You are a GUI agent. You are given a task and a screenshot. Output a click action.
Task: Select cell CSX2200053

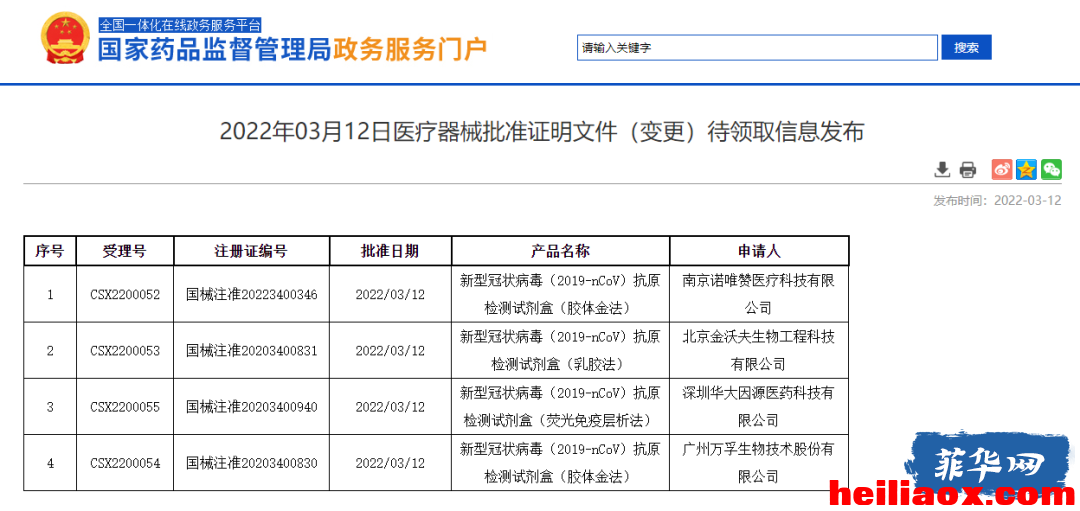click(125, 351)
